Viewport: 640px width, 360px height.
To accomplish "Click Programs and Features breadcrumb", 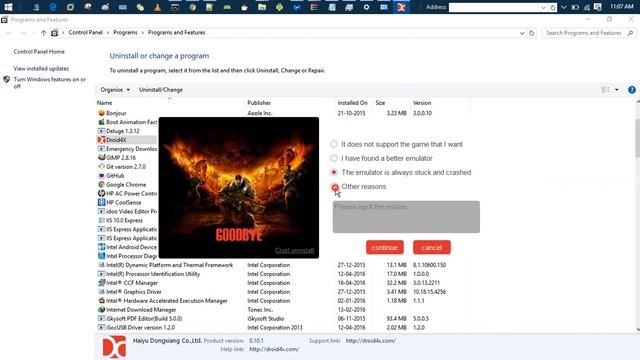I will (x=176, y=33).
